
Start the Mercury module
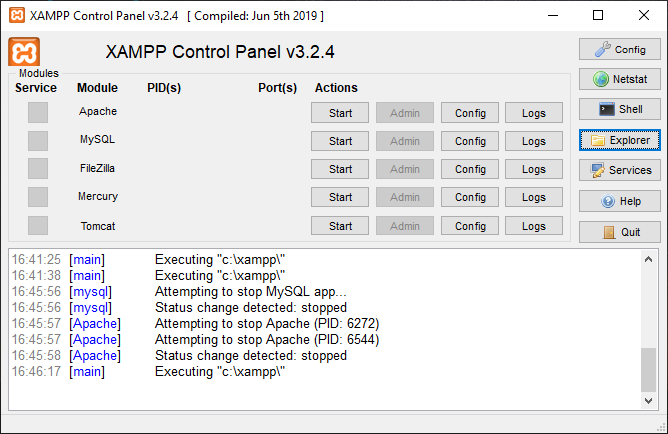[340, 197]
